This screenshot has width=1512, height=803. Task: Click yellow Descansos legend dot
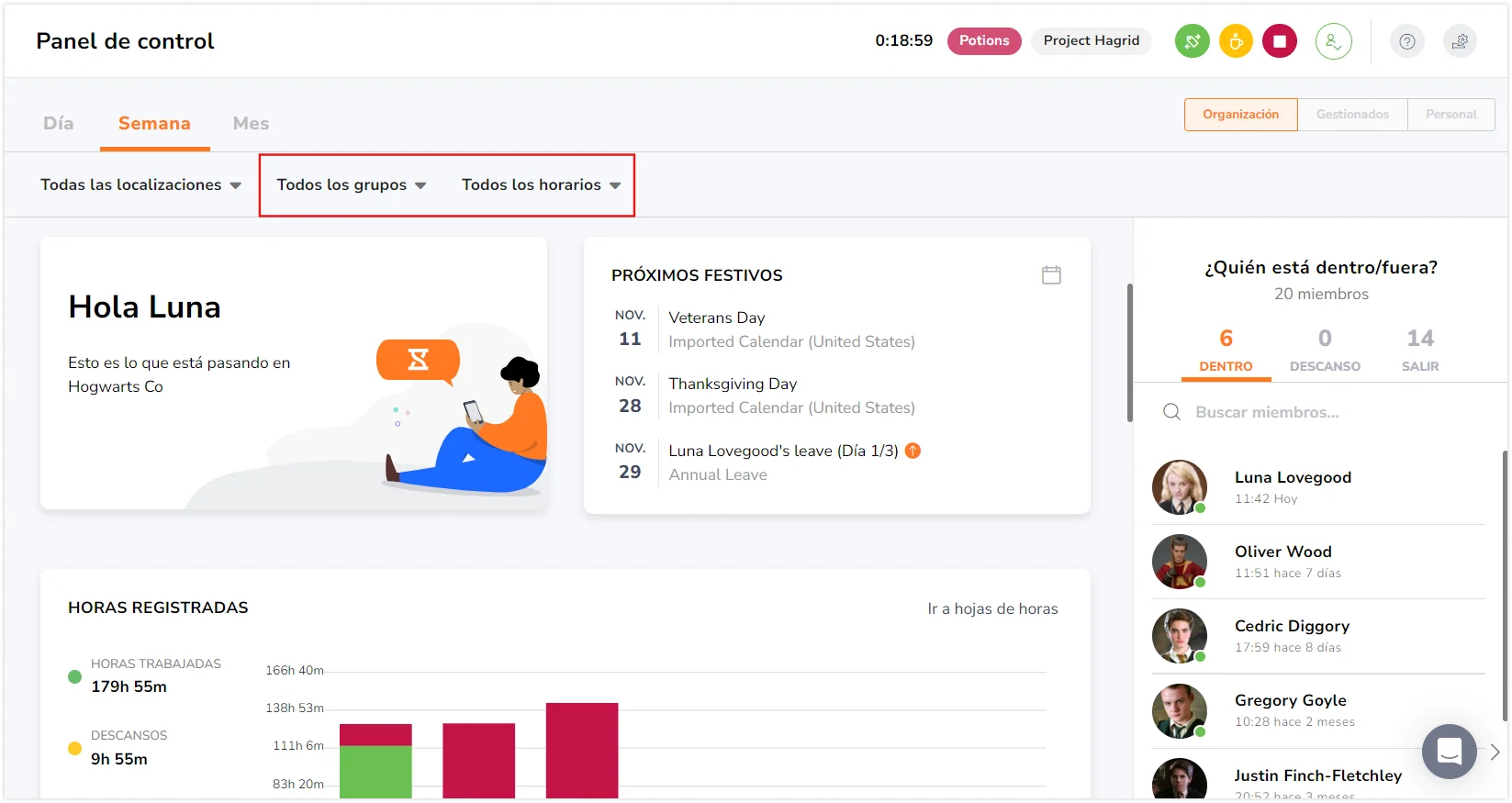coord(75,748)
